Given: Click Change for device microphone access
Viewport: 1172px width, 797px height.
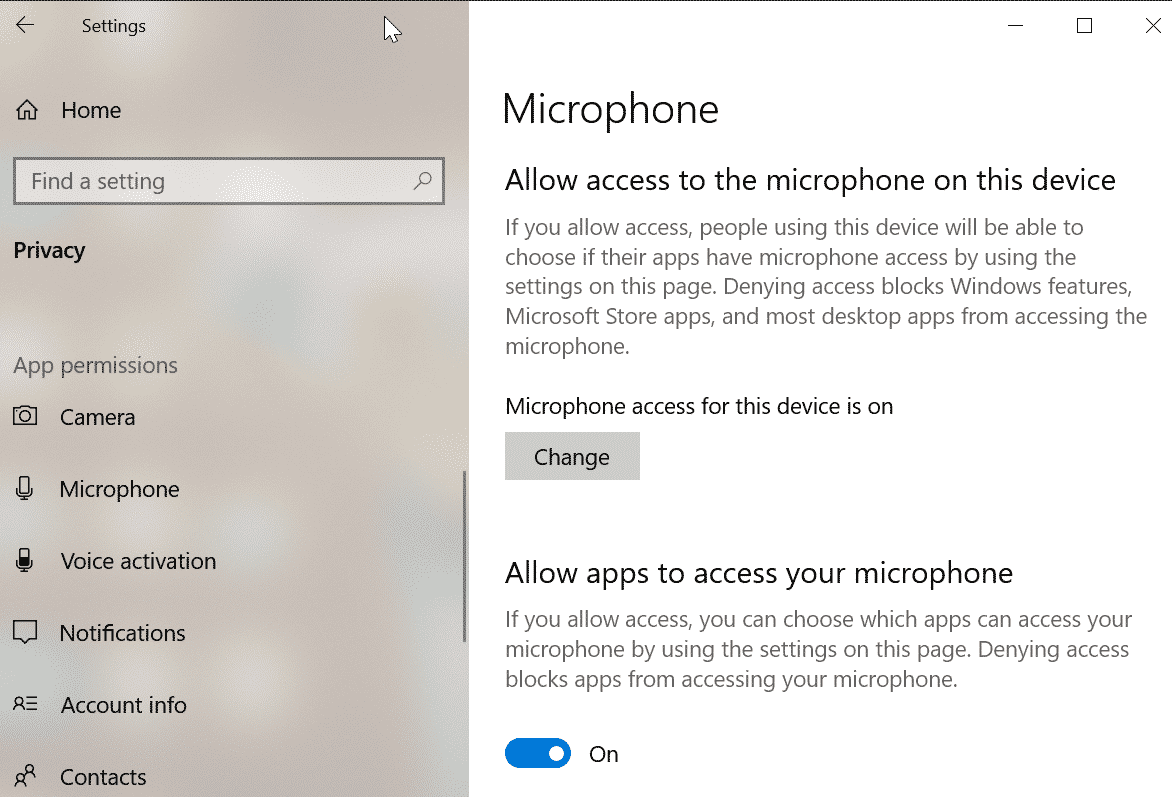Looking at the screenshot, I should tap(573, 456).
